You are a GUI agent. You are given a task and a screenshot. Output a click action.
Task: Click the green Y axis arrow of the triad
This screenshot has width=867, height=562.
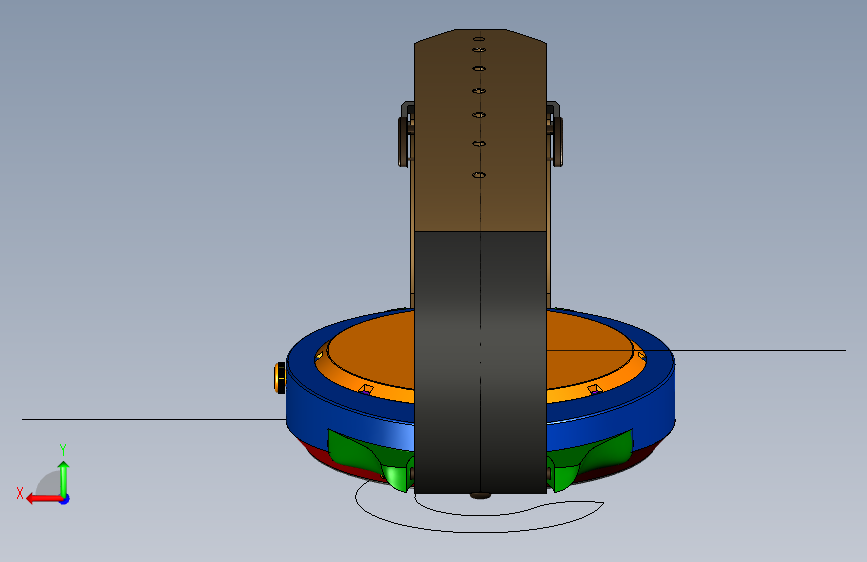[x=64, y=478]
